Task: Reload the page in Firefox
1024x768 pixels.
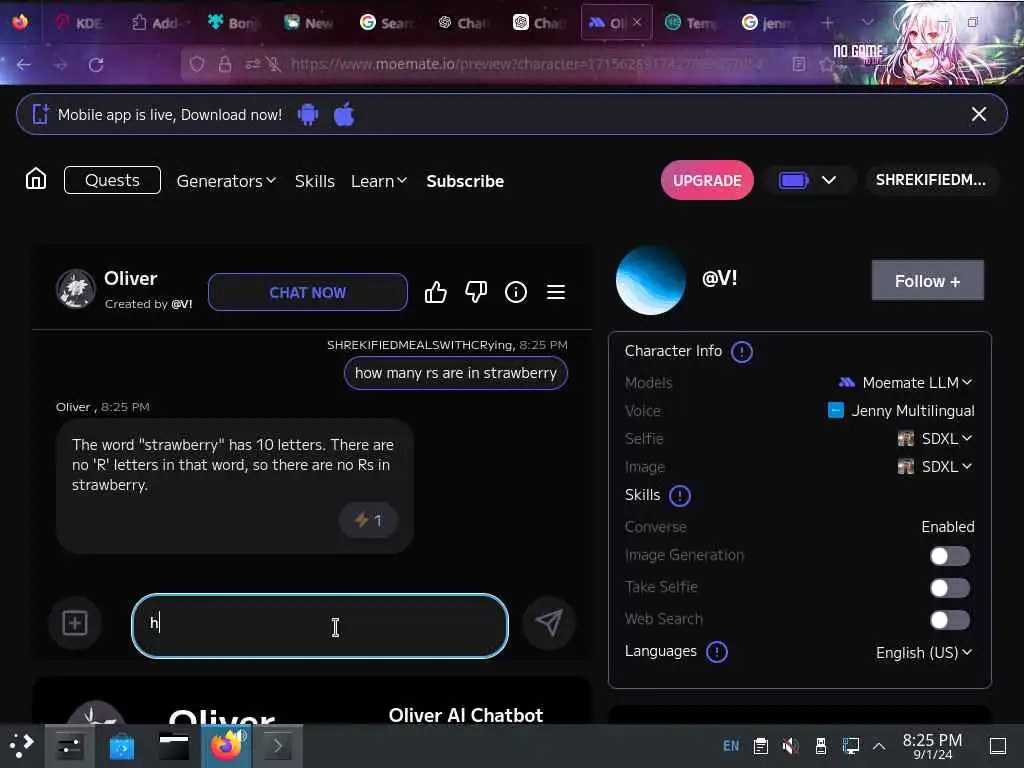Action: pyautogui.click(x=96, y=65)
